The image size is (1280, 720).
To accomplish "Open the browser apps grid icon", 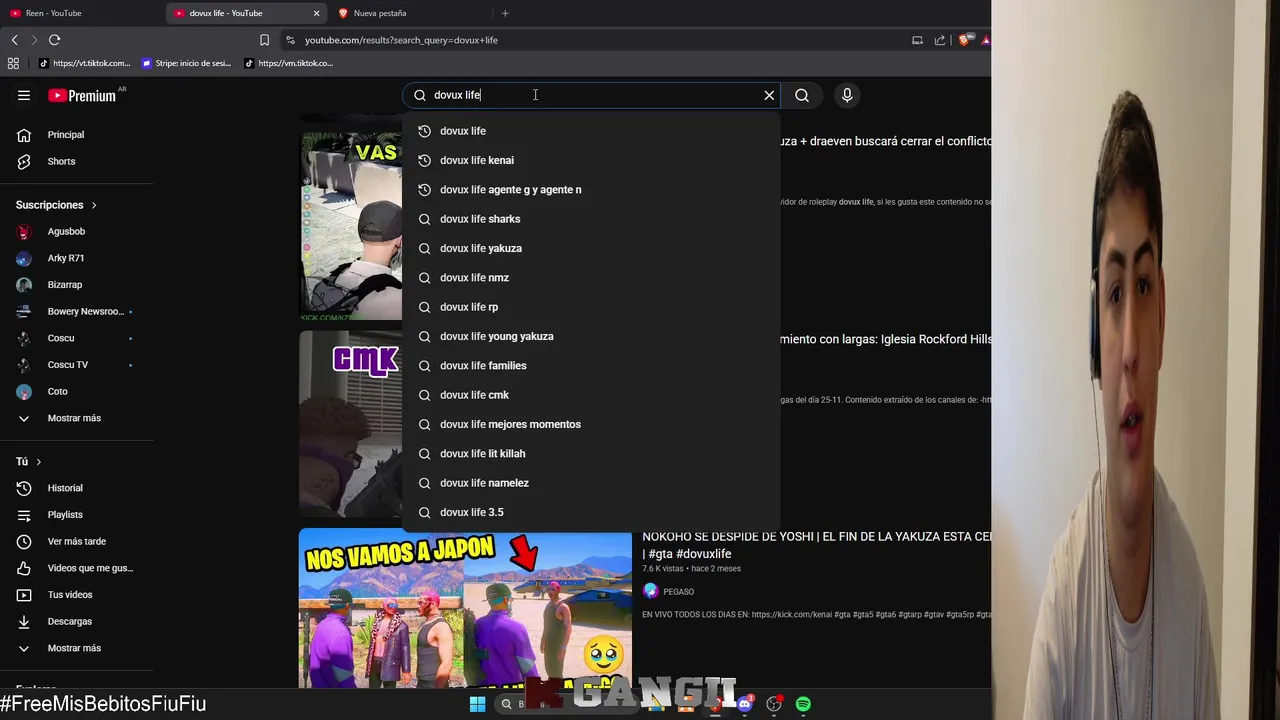I will coord(13,63).
